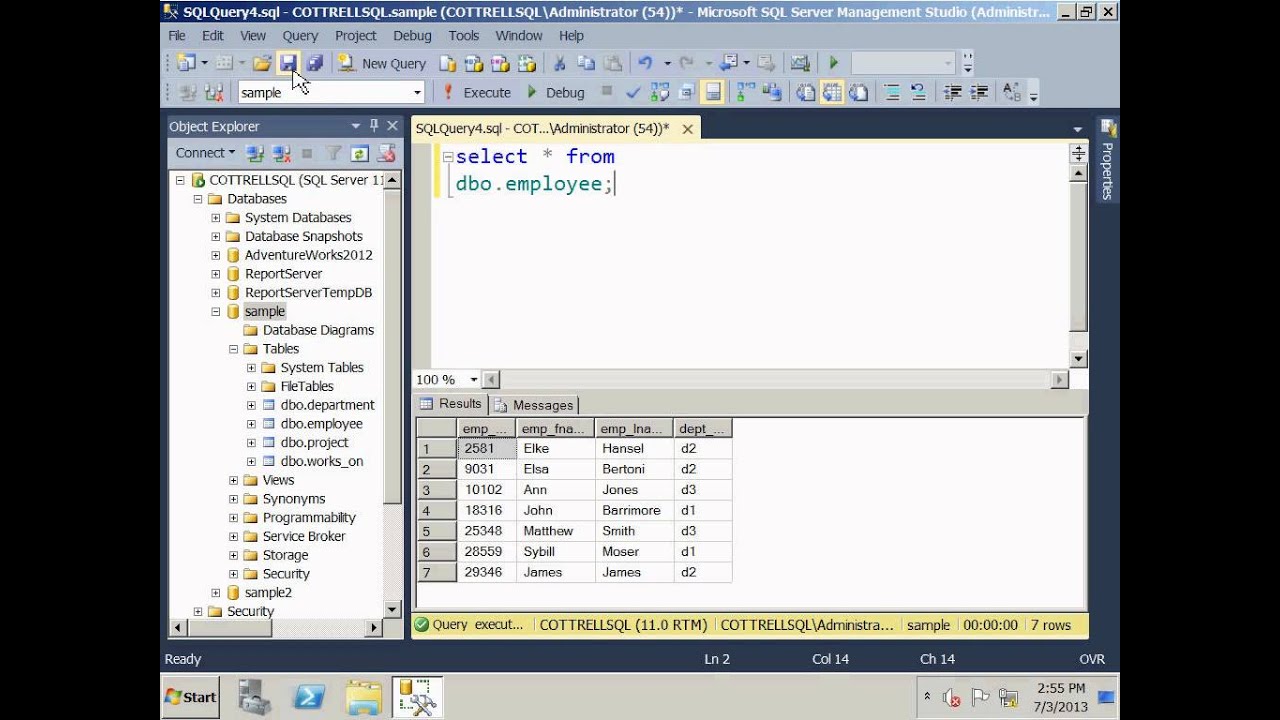This screenshot has width=1280, height=720.
Task: Expand the AdventureWorks2012 database node
Action: (x=215, y=255)
